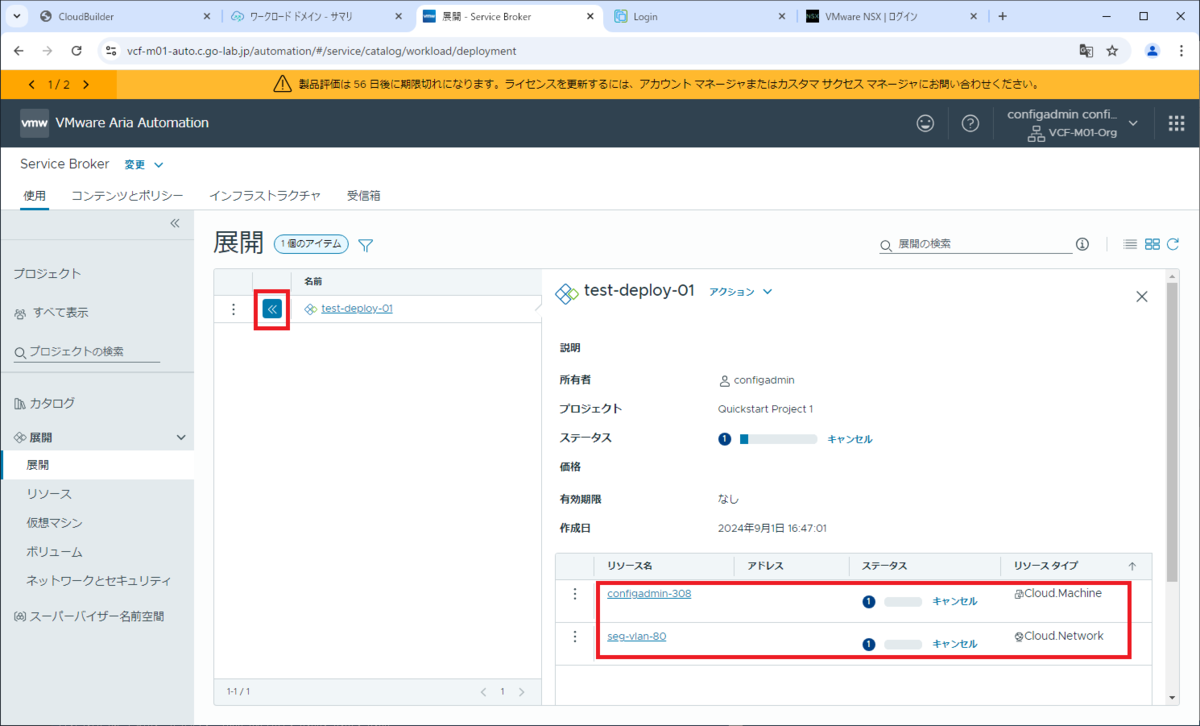The height and width of the screenshot is (726, 1200).
Task: Open Chrome profile avatar
Action: [x=1153, y=51]
